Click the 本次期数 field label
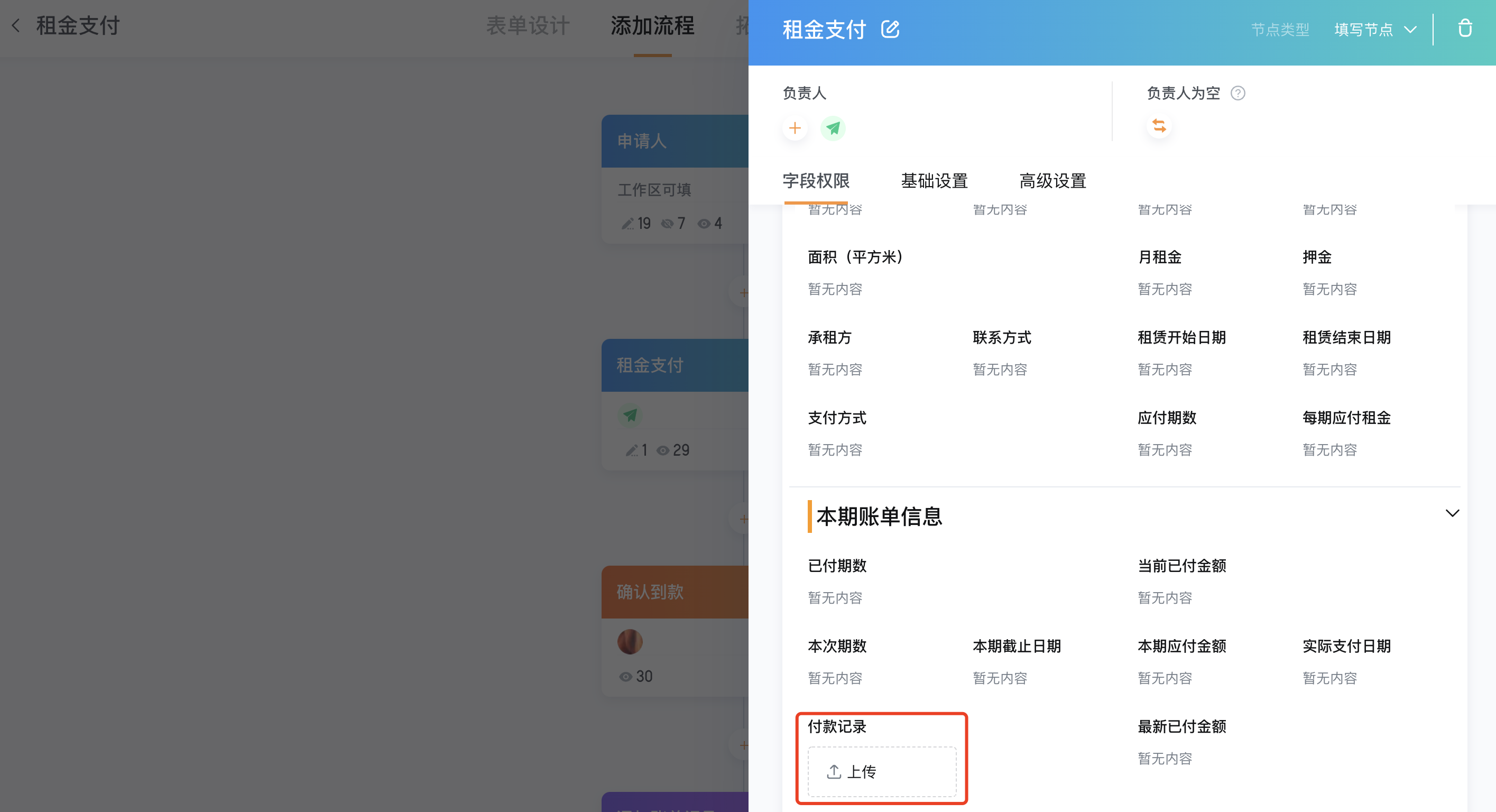This screenshot has height=812, width=1496. [x=837, y=646]
